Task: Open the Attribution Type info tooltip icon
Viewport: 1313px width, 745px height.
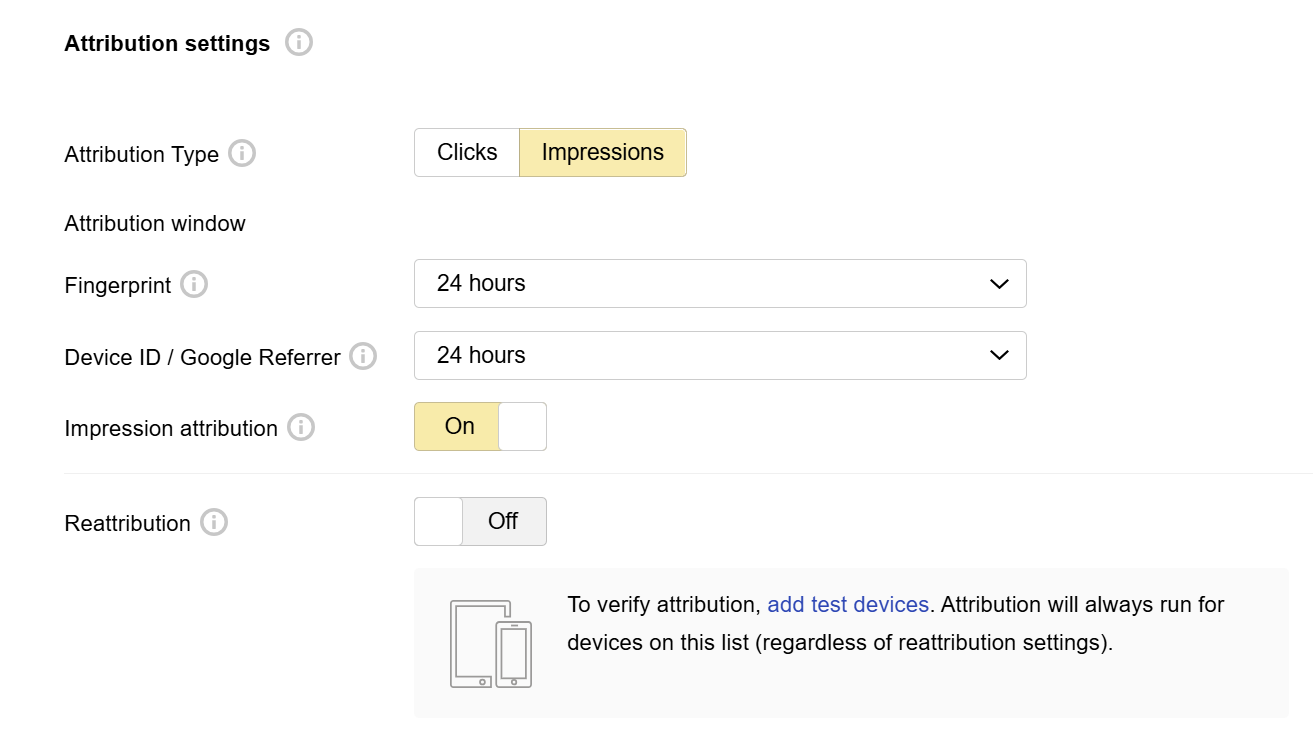Action: (242, 154)
